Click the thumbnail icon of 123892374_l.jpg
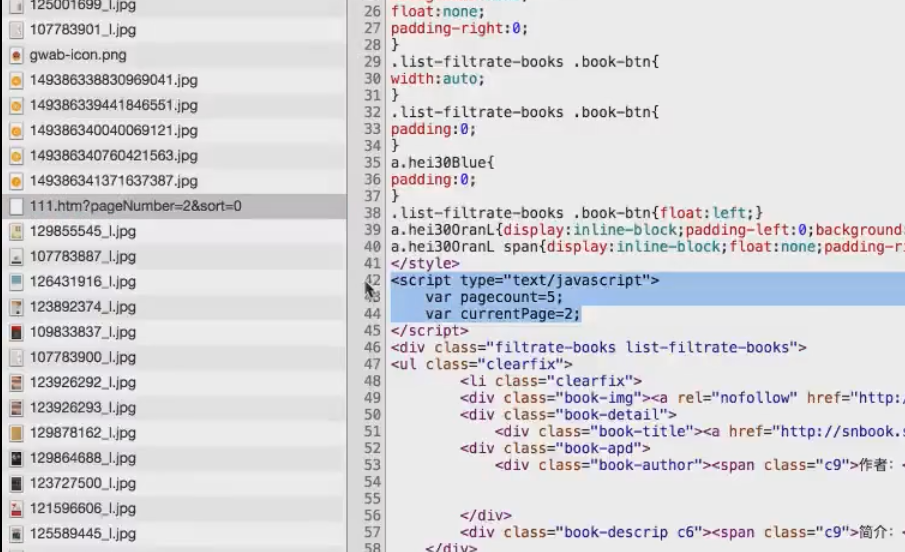The height and width of the screenshot is (552, 905). point(17,307)
